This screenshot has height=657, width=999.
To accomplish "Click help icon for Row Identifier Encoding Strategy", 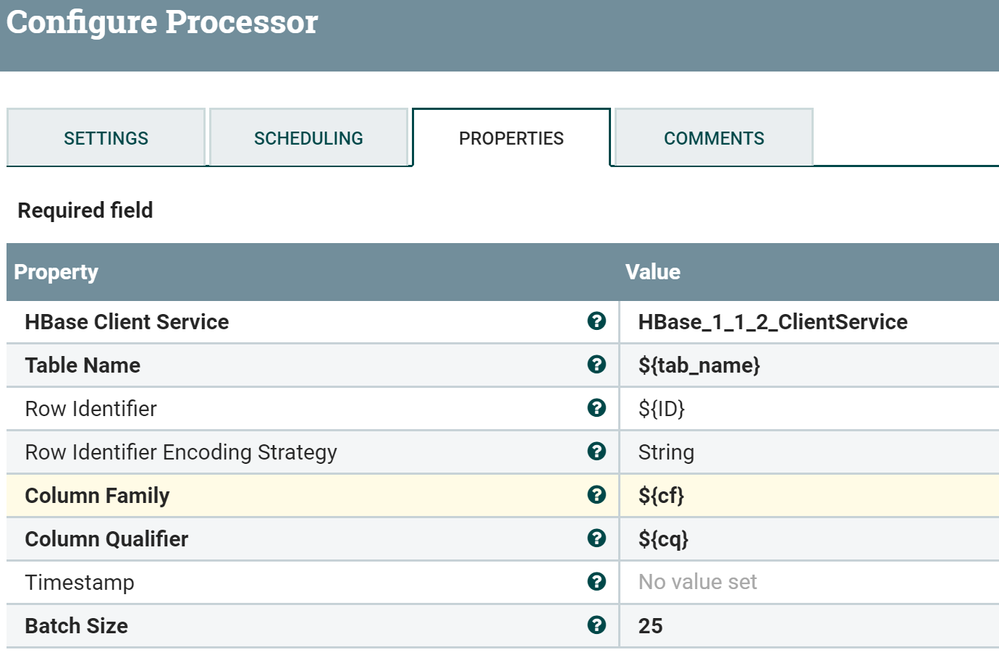I will [597, 452].
